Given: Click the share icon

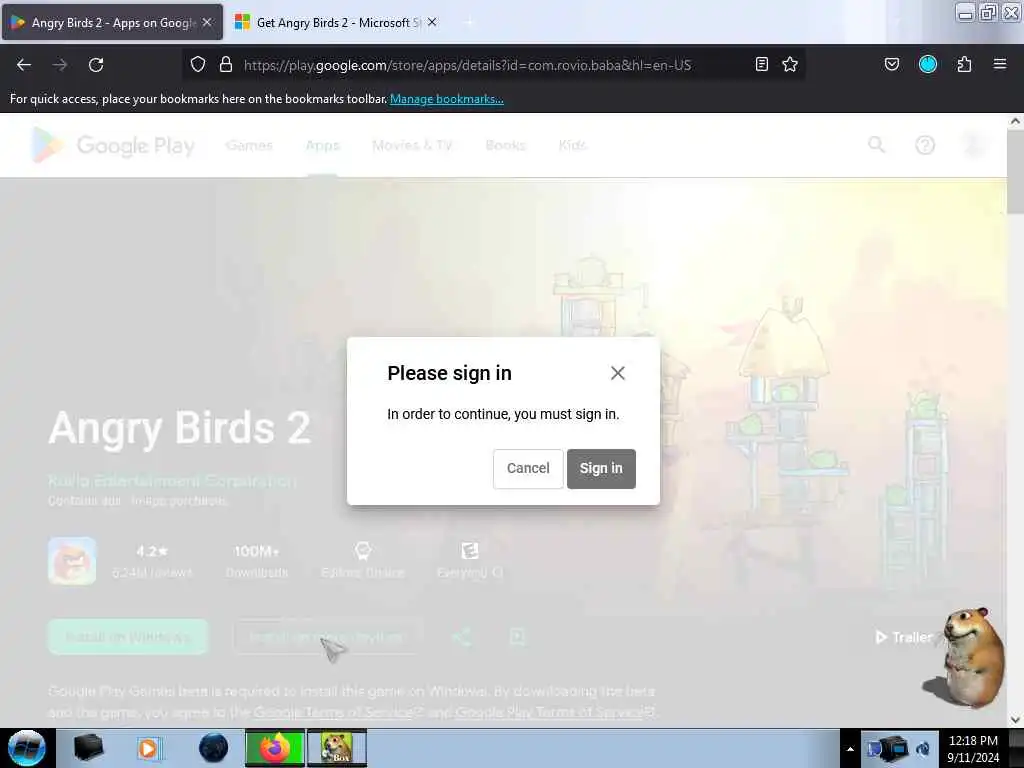Looking at the screenshot, I should pos(462,637).
